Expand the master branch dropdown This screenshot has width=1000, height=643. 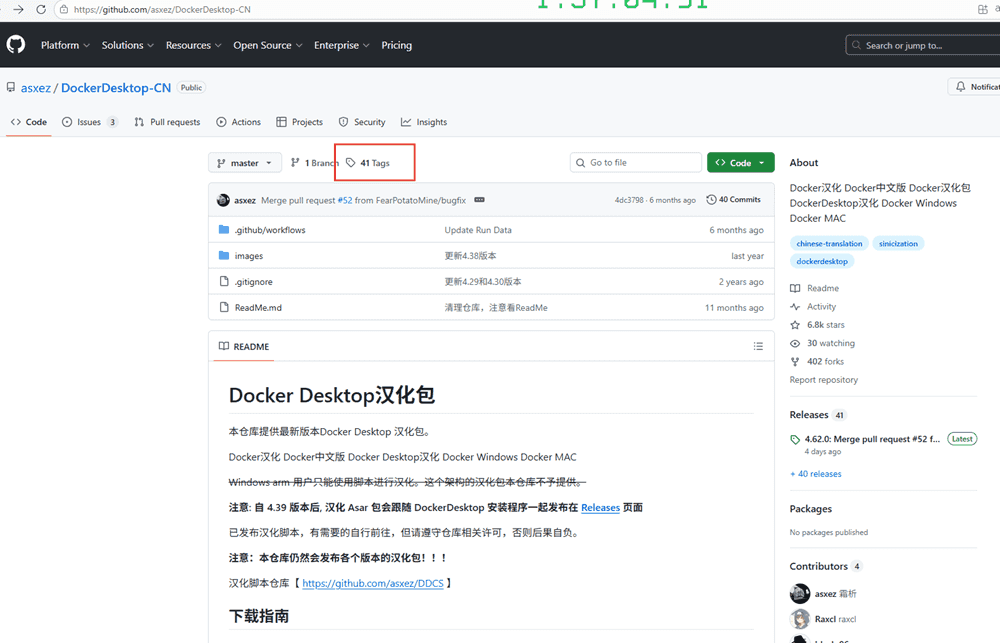tap(244, 163)
